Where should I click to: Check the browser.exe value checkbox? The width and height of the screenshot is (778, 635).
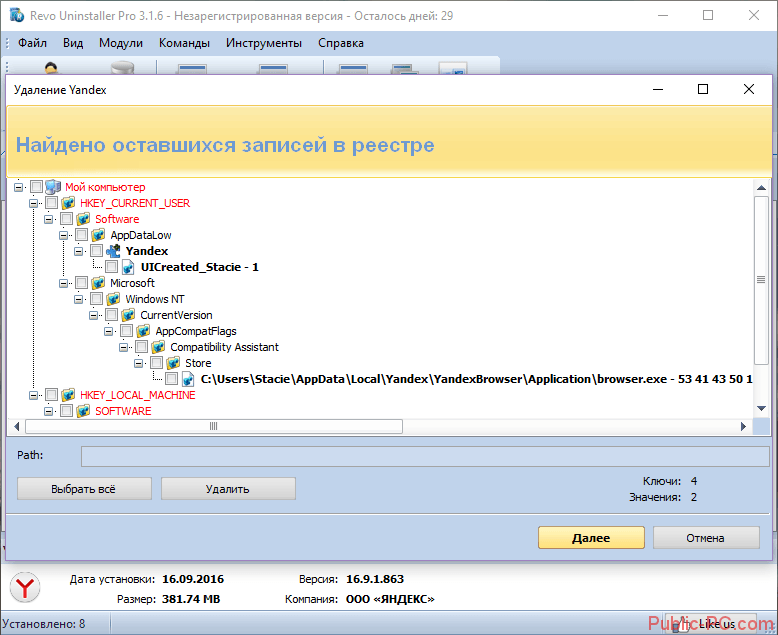171,379
